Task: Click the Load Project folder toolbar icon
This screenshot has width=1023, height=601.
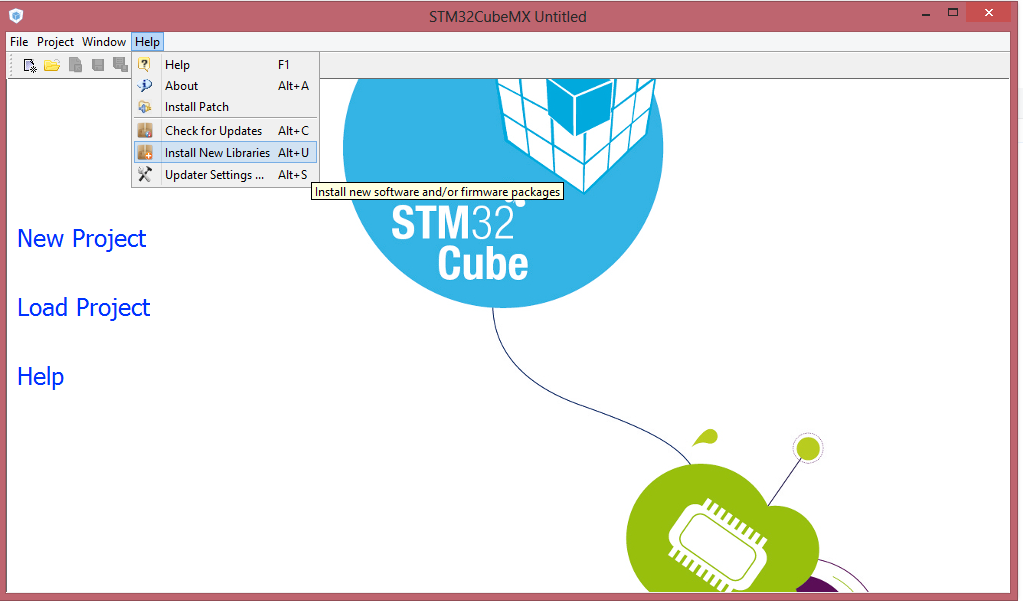Action: point(52,65)
